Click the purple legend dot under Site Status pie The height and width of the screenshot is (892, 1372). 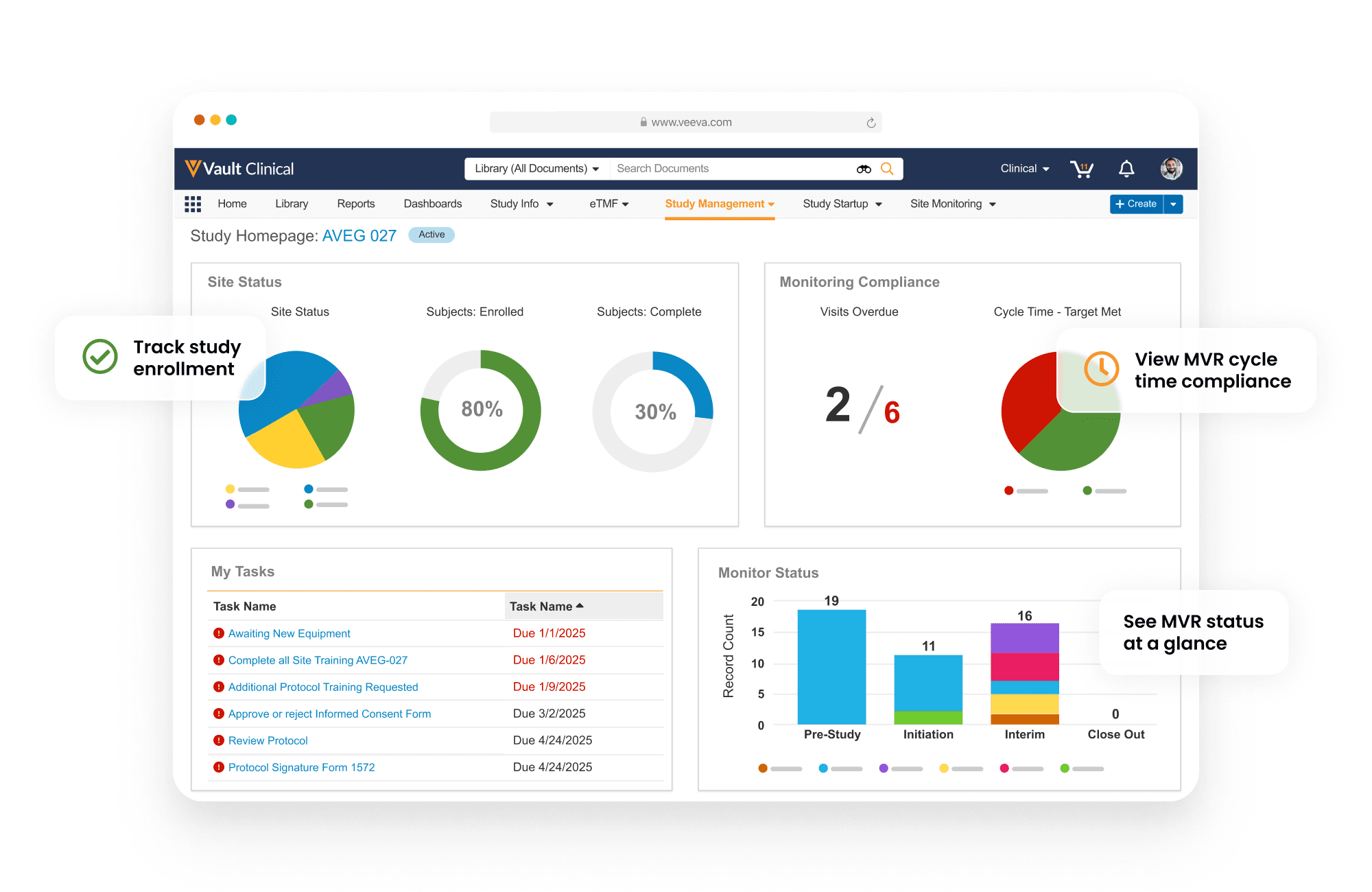point(230,504)
